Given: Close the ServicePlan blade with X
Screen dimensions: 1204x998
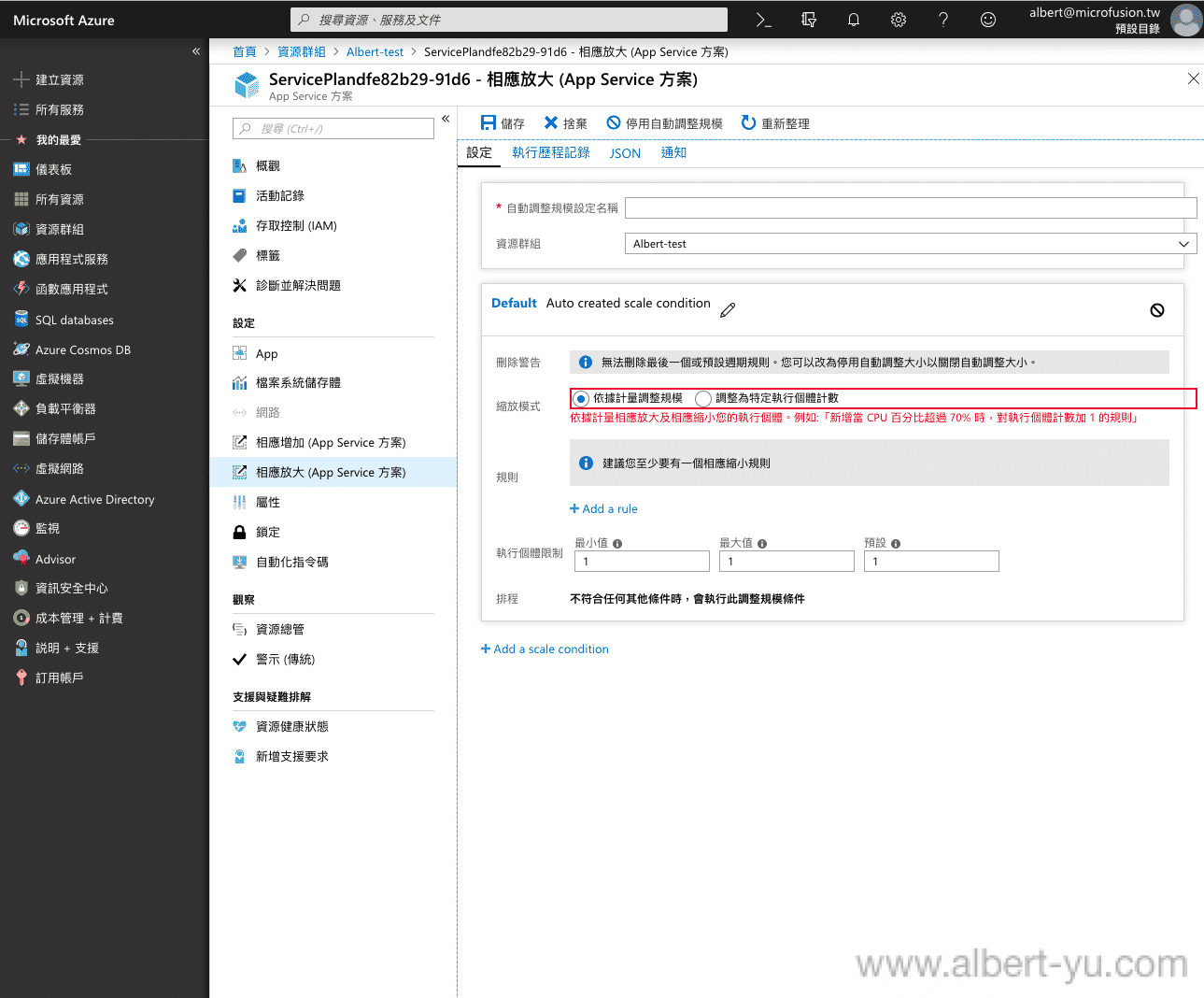Looking at the screenshot, I should pyautogui.click(x=1193, y=78).
